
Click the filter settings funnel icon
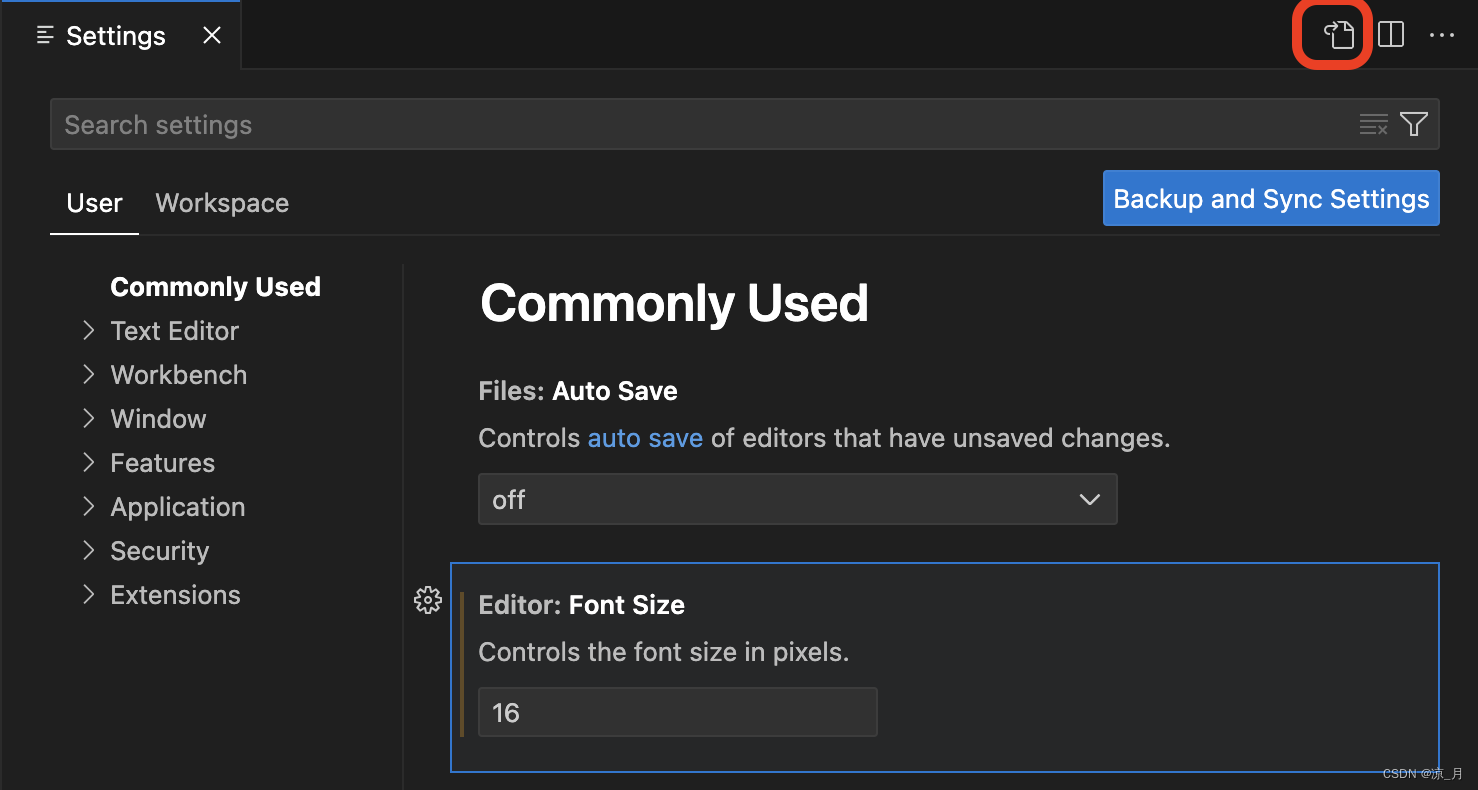tap(1414, 124)
